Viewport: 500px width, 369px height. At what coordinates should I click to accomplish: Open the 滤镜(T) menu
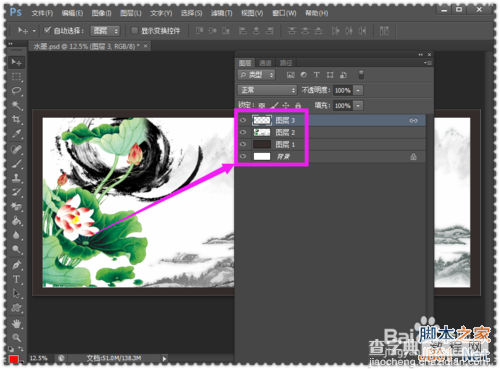[x=222, y=13]
